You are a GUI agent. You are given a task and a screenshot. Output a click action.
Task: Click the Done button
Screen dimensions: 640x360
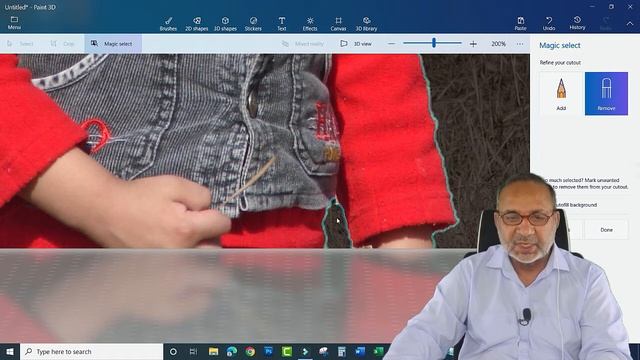pos(607,230)
